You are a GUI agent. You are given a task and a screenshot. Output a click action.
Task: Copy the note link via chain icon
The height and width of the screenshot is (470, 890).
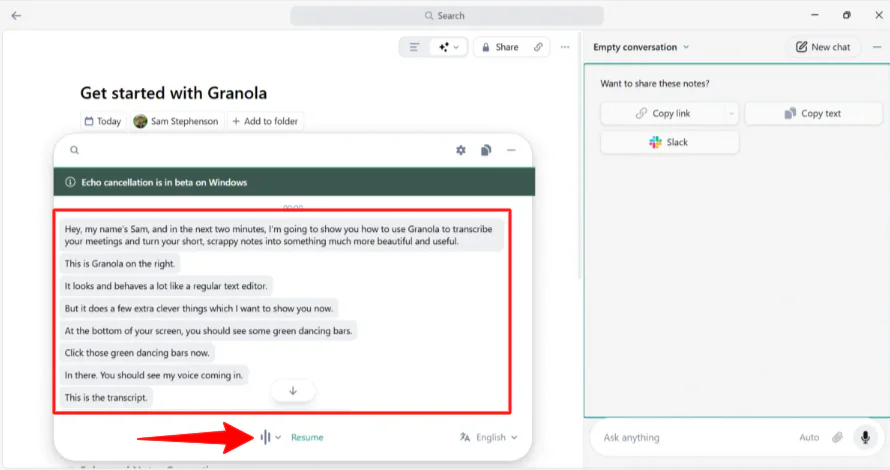(x=538, y=47)
